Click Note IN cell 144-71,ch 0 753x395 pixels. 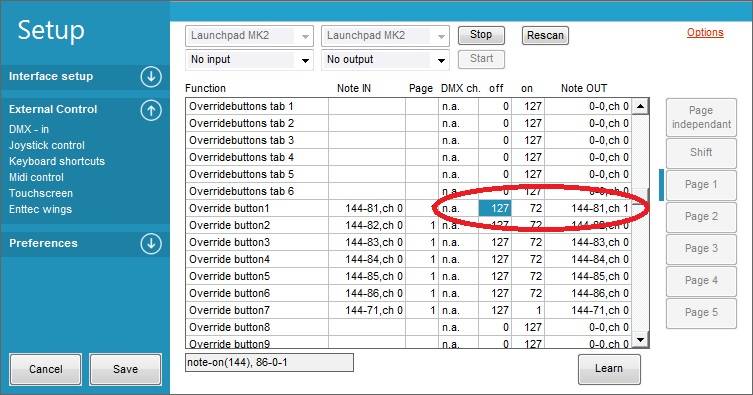coord(367,310)
